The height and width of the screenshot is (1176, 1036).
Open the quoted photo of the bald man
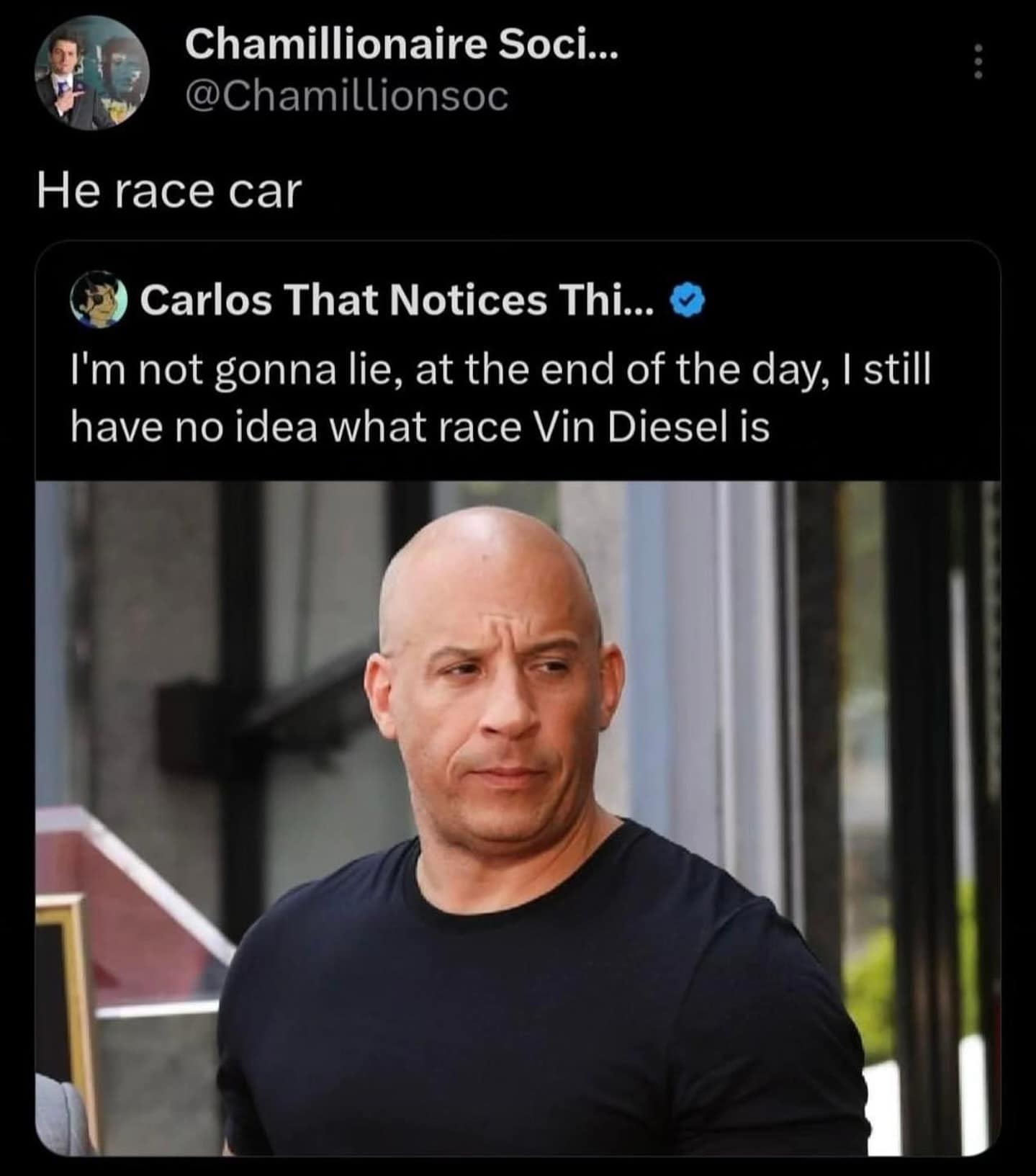tap(518, 819)
